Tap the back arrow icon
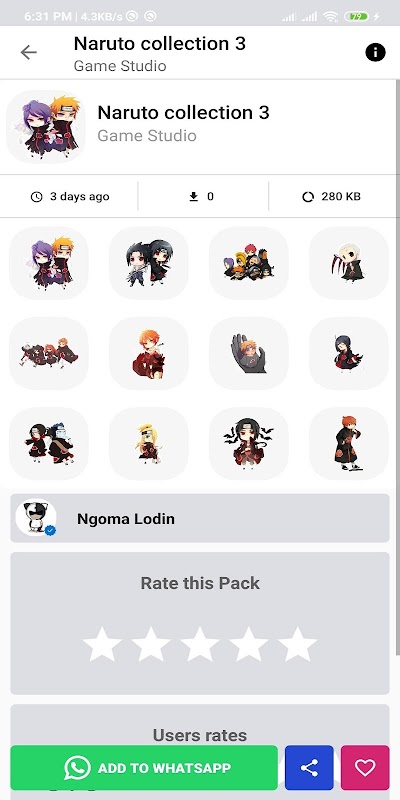400x800 pixels. [x=29, y=52]
